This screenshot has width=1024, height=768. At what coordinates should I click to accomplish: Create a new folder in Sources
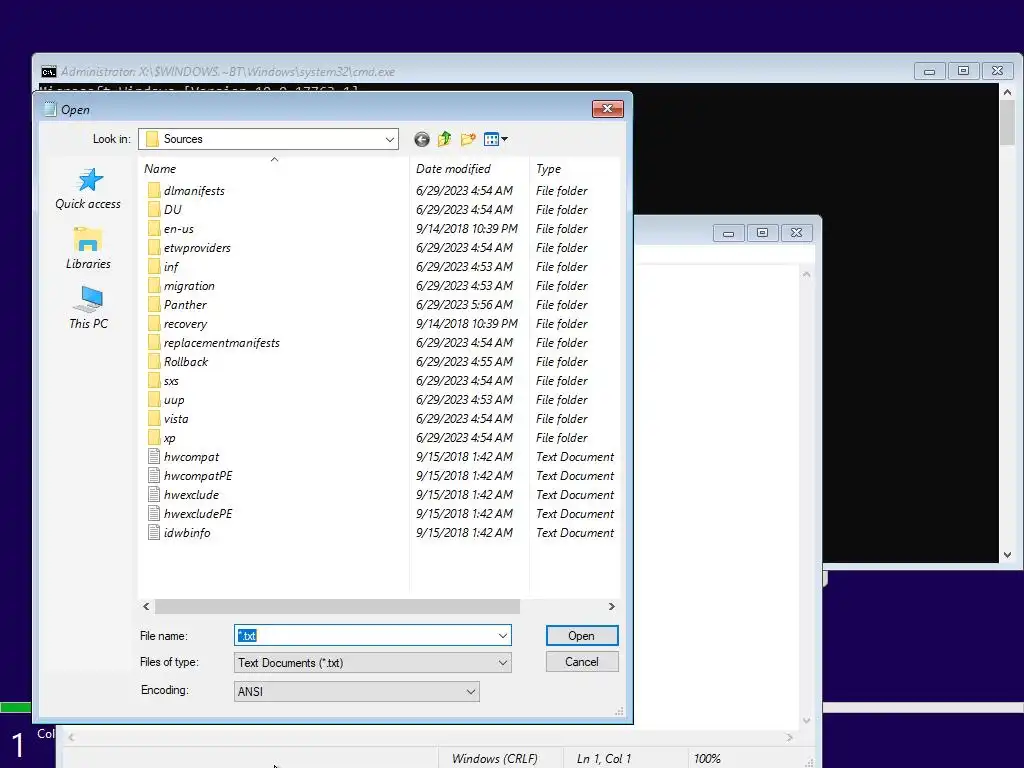pos(468,139)
